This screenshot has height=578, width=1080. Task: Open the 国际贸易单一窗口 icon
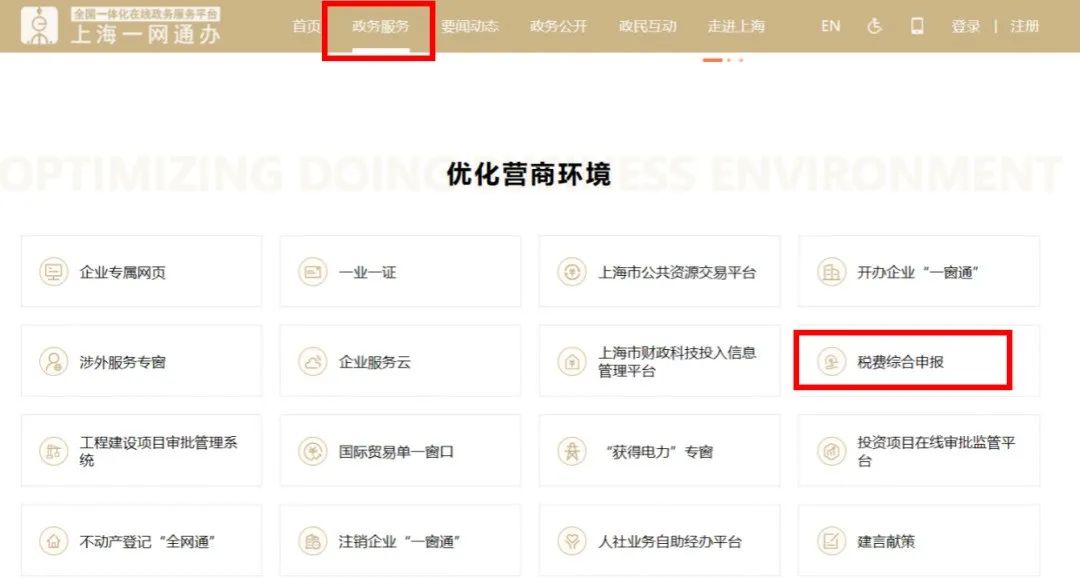[313, 450]
